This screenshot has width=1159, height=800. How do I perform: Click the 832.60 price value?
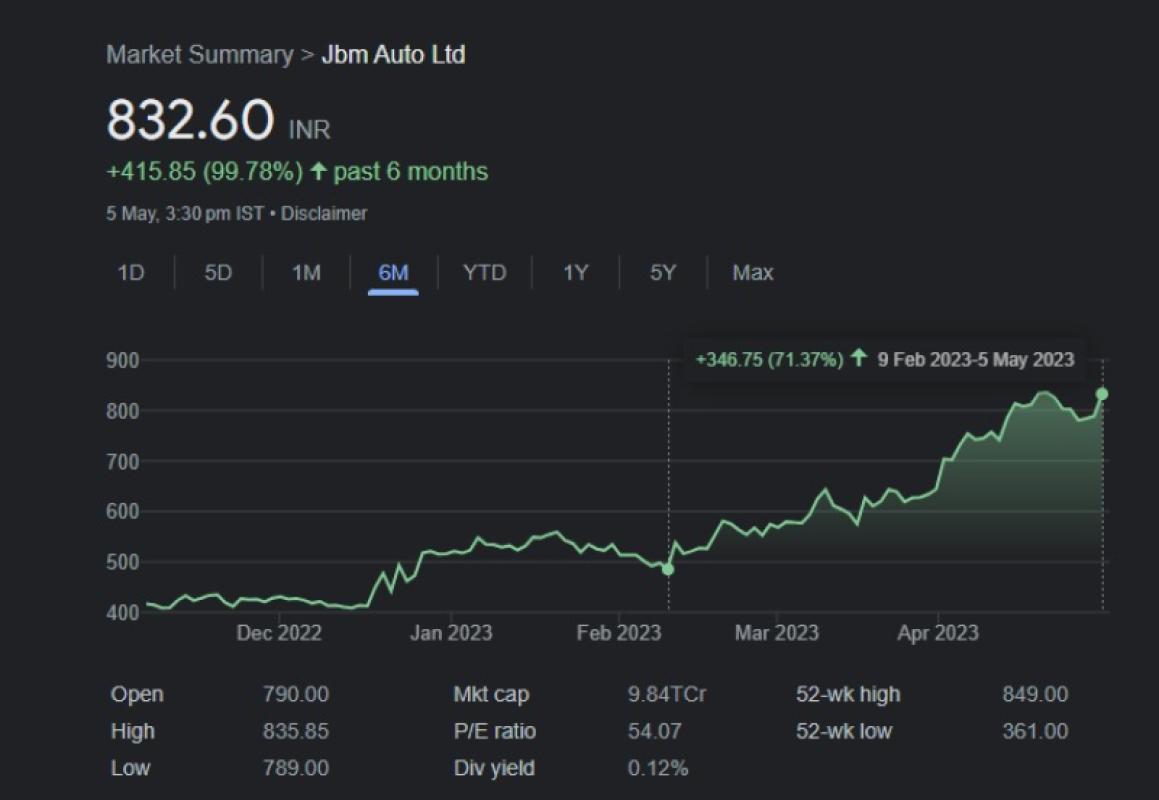[x=190, y=120]
